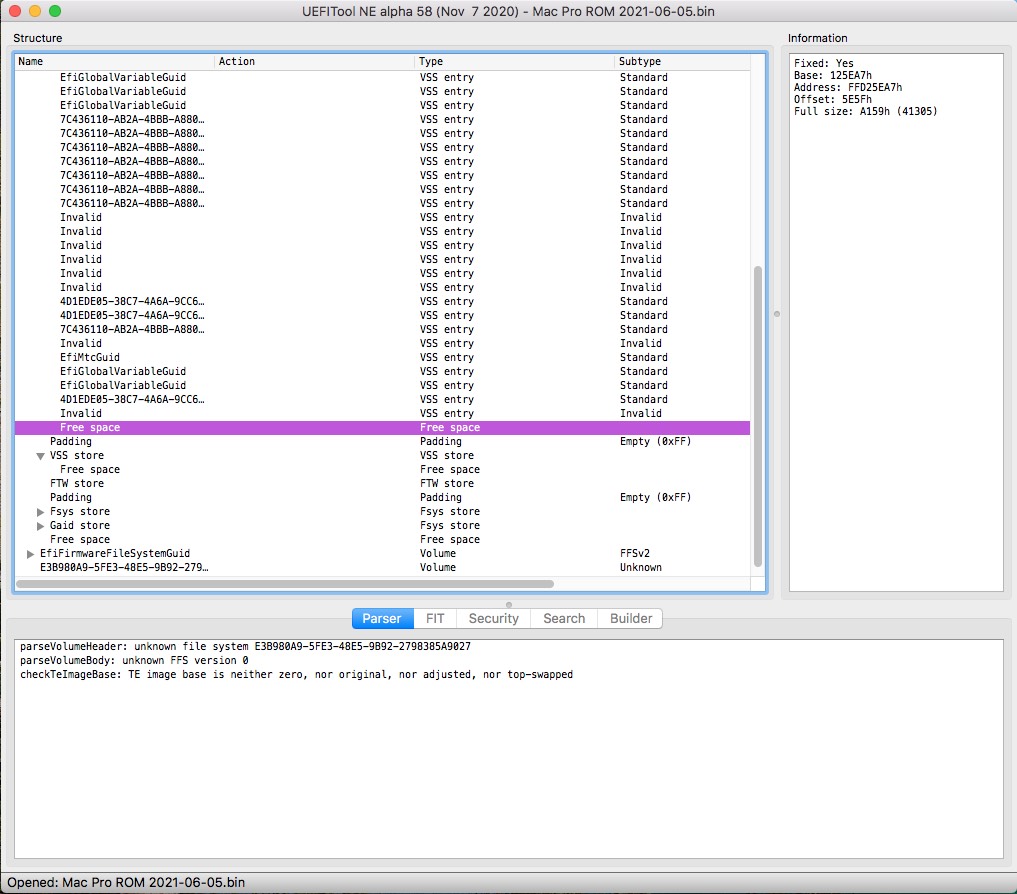Click the Action column header
The width and height of the screenshot is (1017, 894).
click(x=314, y=62)
